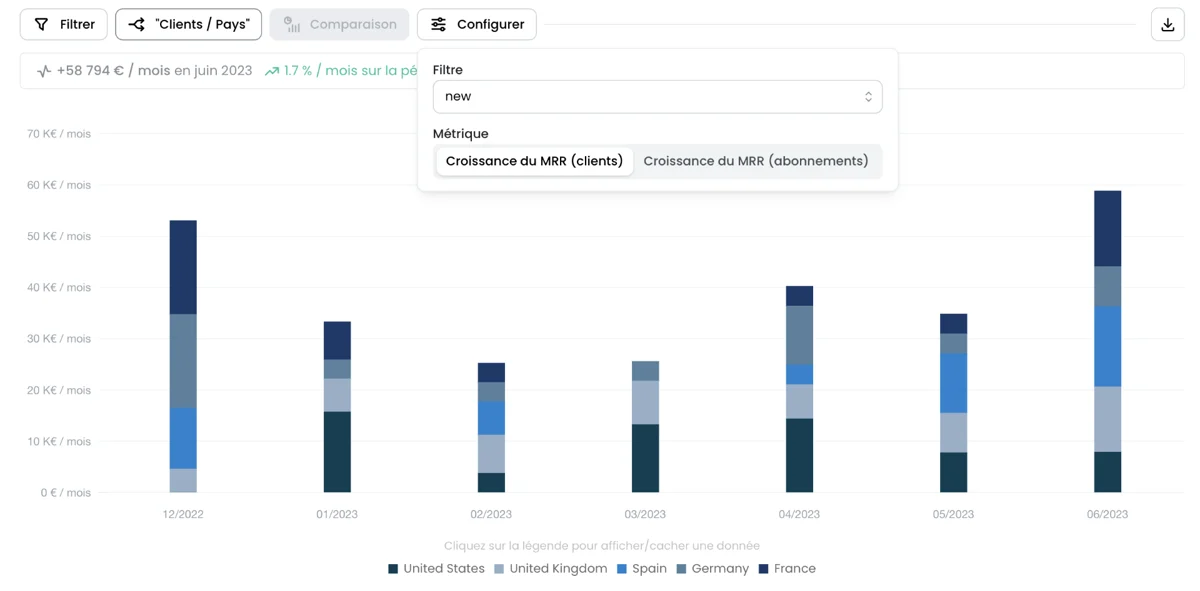Viewport: 1200px width, 591px height.
Task: Click the funnel icon in Filtrer
Action: [x=41, y=24]
